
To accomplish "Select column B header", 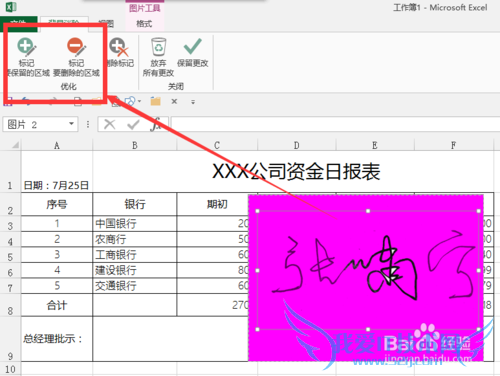I will coord(135,145).
